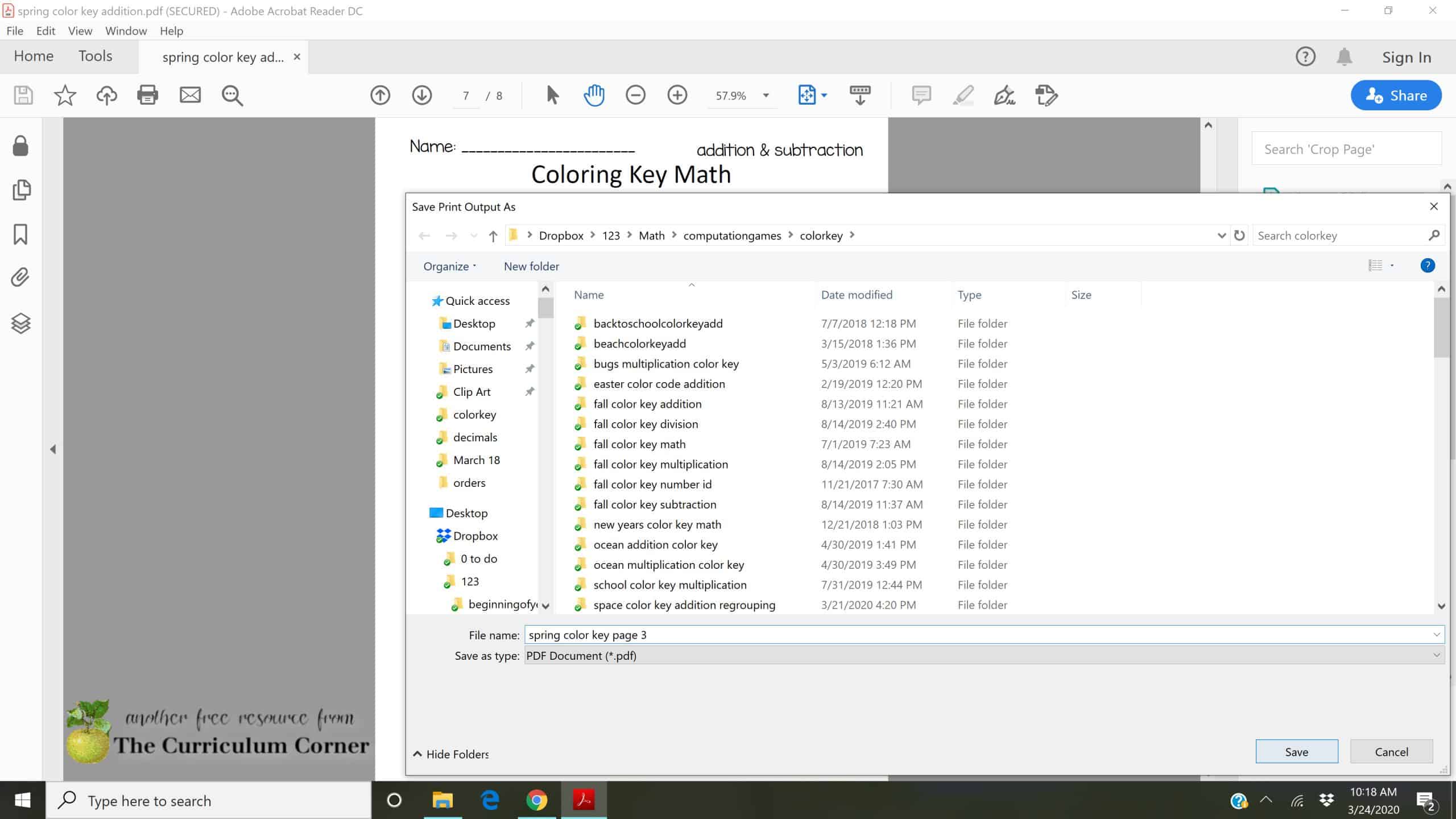Viewport: 1456px width, 819px height.
Task: Activate the Highlight text tool
Action: coord(963,95)
